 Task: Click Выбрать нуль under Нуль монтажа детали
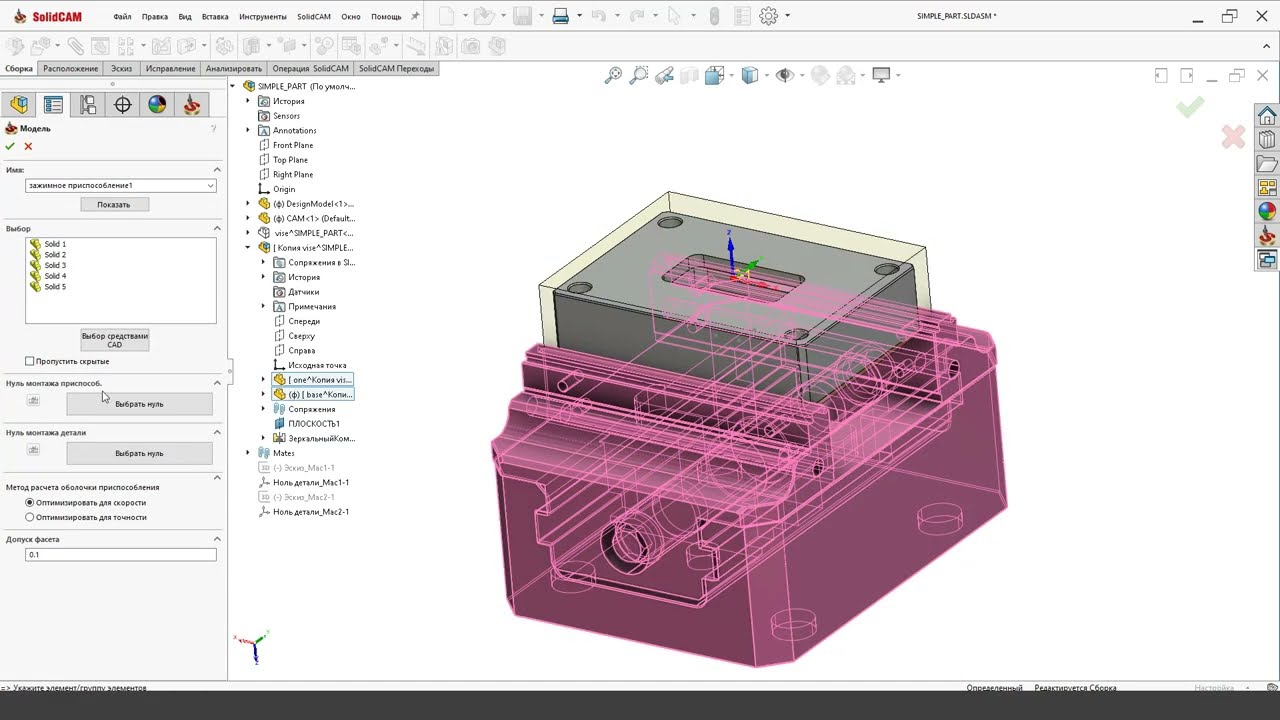(139, 453)
